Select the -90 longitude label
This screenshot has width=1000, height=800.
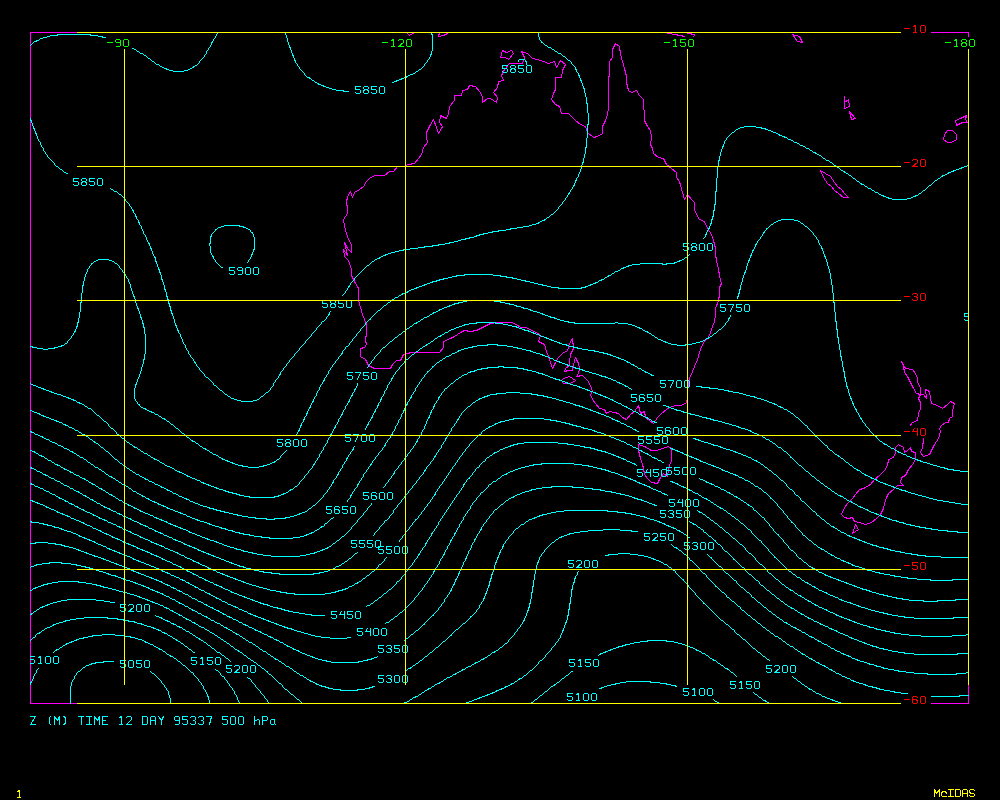click(118, 43)
